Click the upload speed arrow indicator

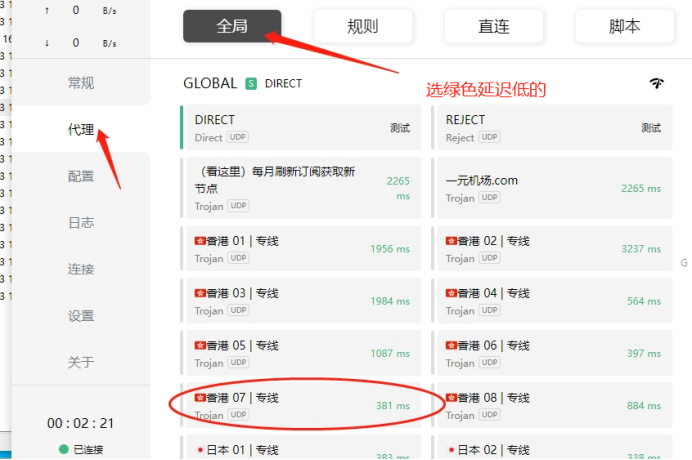[x=47, y=11]
